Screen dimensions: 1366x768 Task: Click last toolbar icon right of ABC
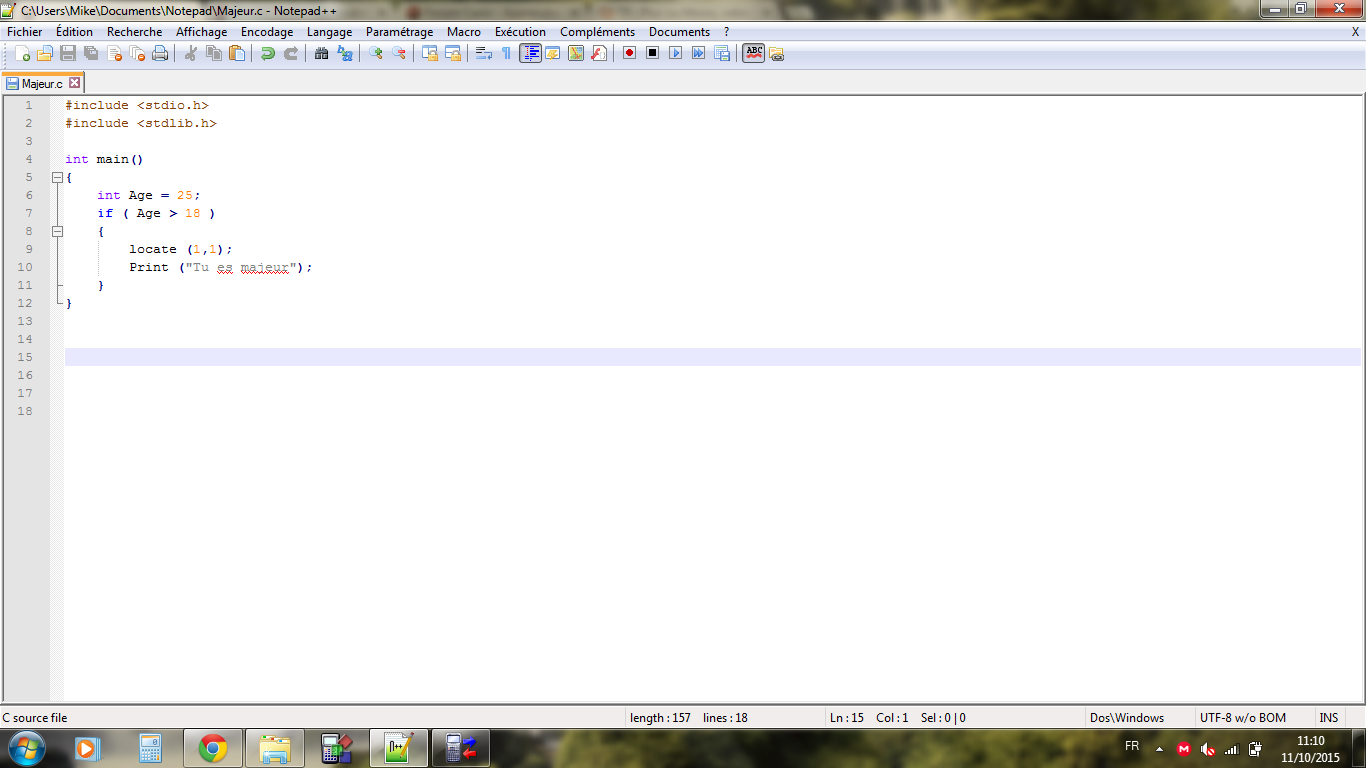coord(777,53)
